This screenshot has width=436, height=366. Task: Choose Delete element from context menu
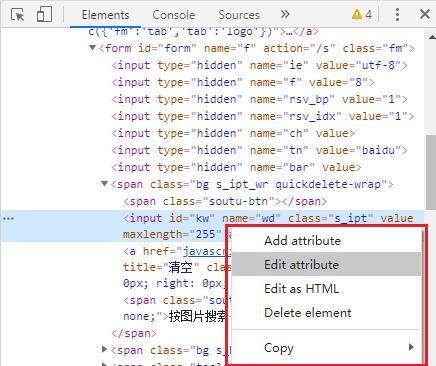click(x=327, y=313)
